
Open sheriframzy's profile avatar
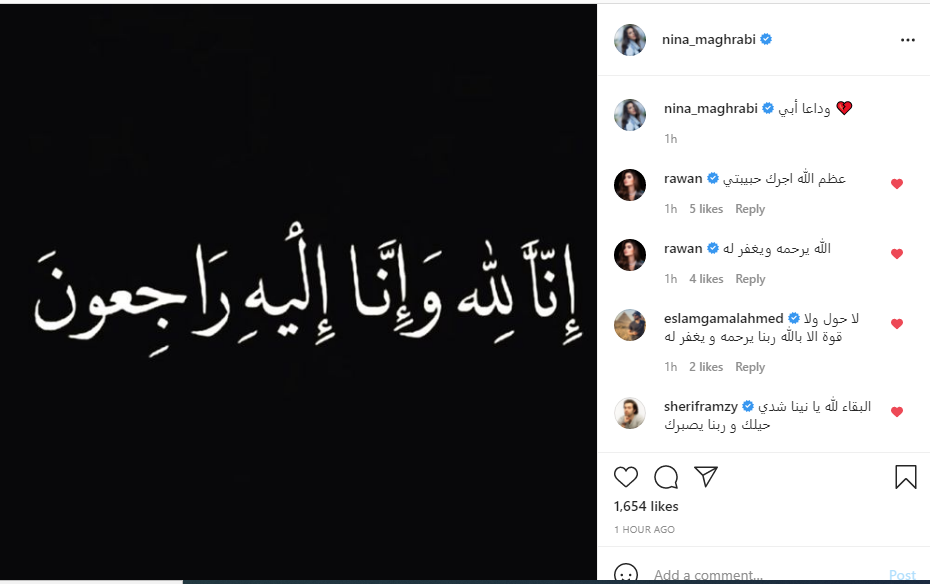pos(630,413)
